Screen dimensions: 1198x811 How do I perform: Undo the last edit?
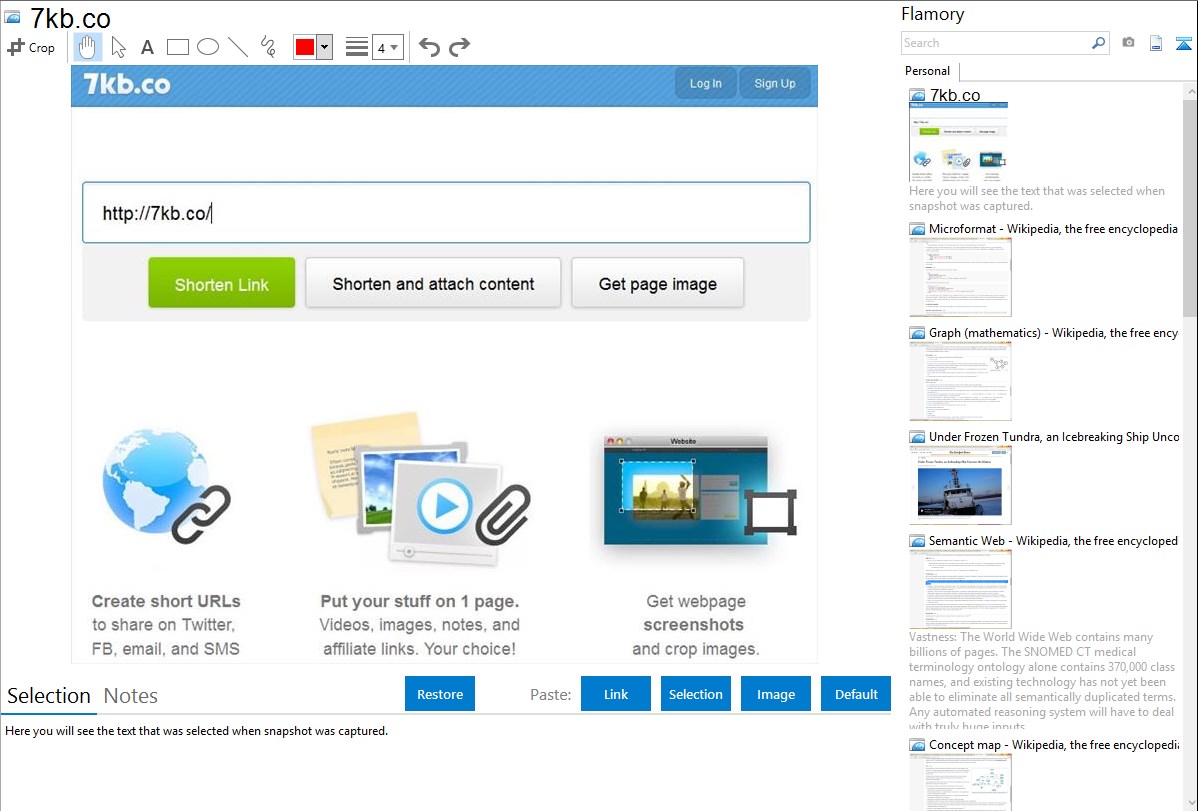[x=429, y=47]
